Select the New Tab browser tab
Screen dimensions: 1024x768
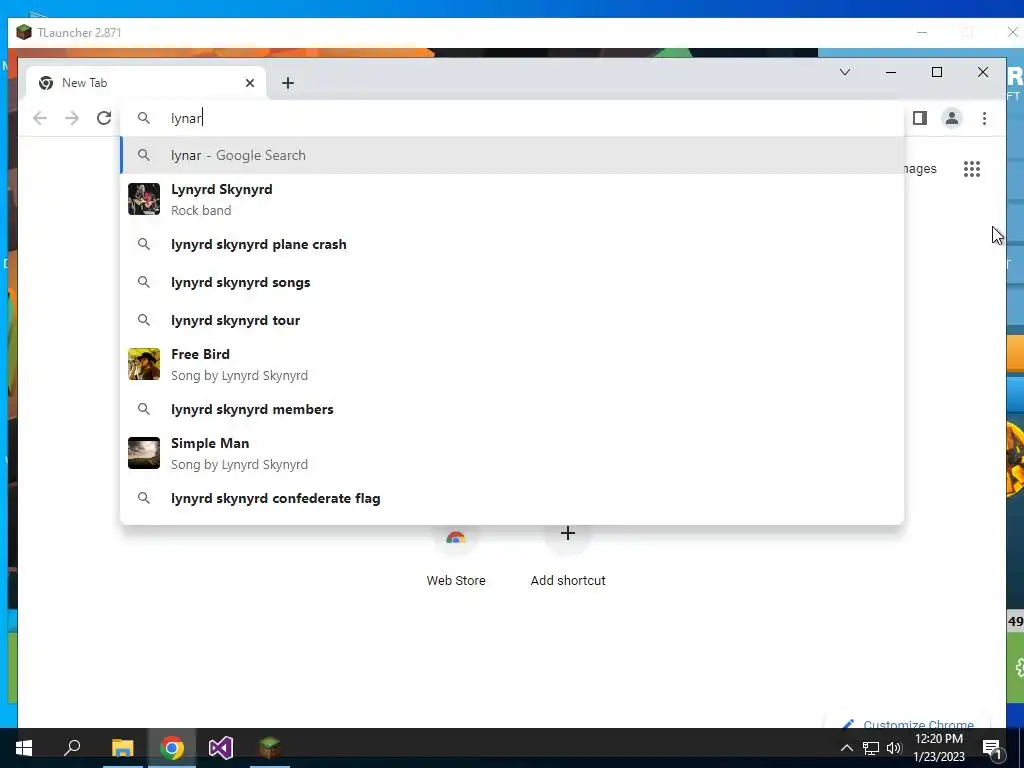146,83
